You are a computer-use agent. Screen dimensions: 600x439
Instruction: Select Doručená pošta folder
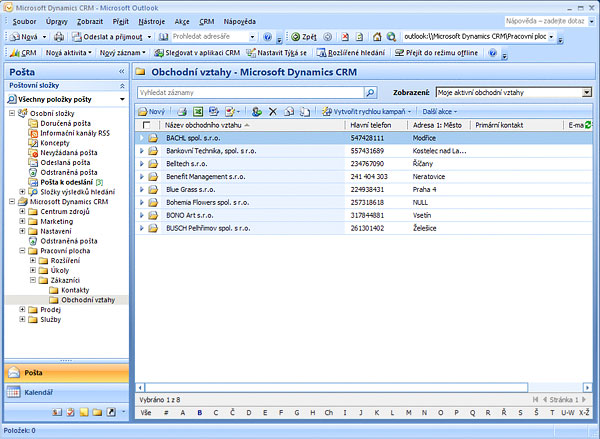coord(65,123)
